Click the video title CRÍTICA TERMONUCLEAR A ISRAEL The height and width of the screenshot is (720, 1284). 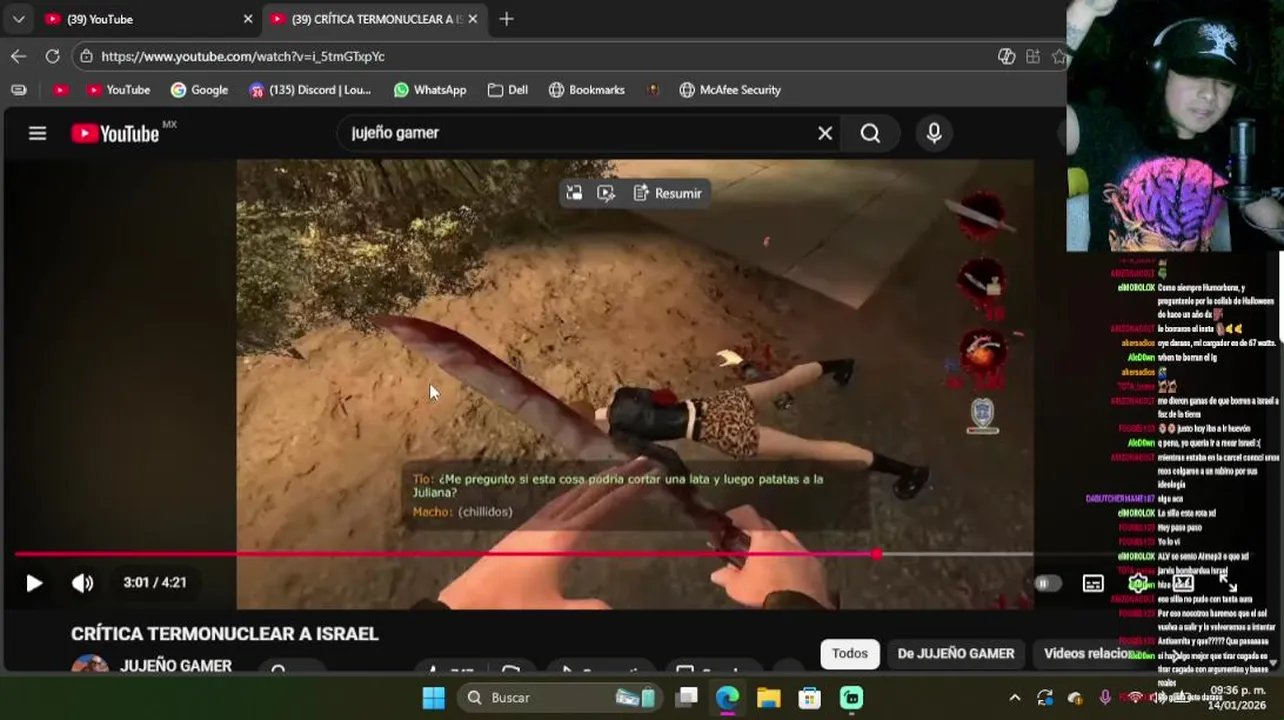coord(225,634)
